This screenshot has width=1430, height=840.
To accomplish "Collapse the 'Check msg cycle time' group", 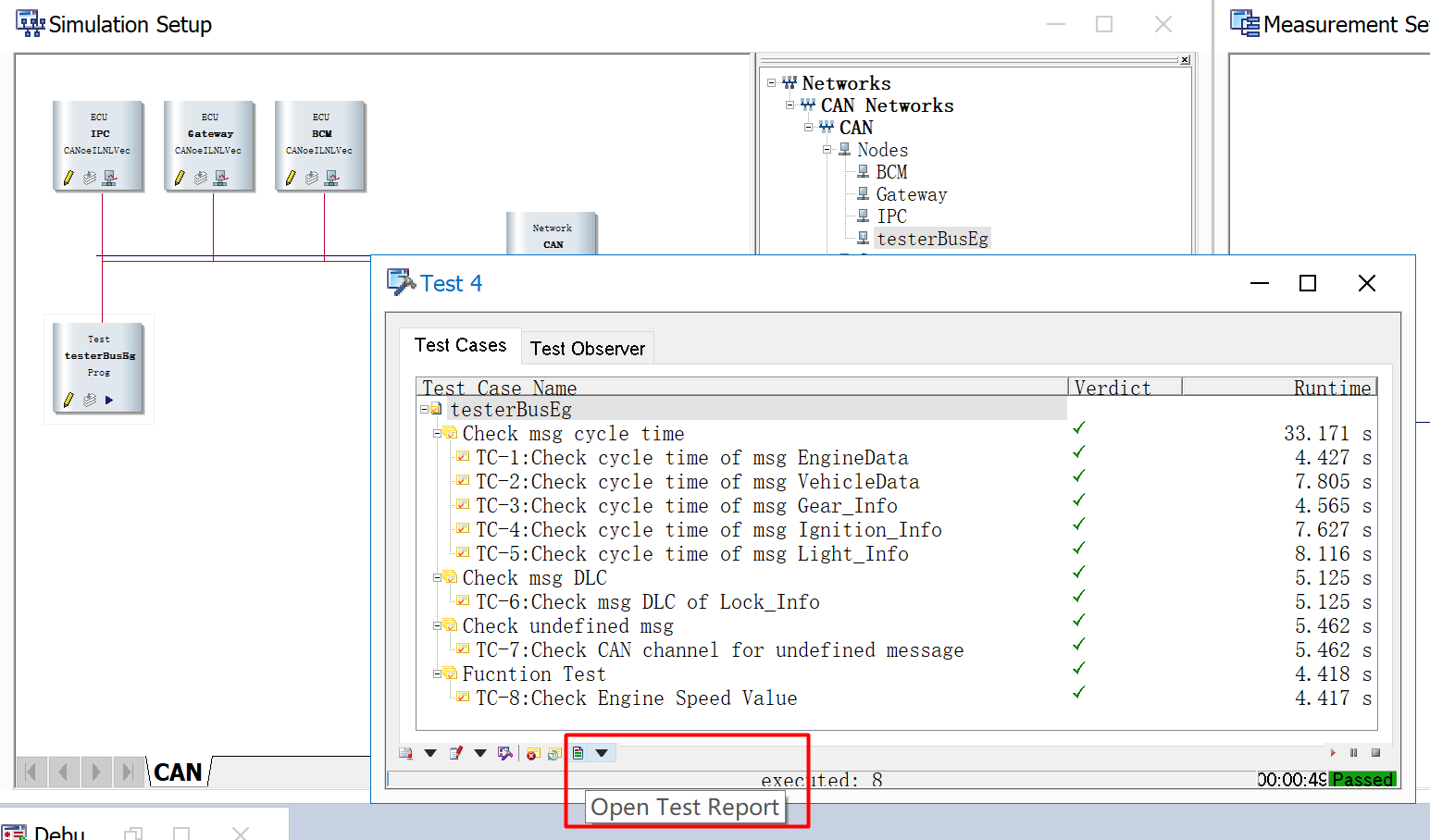I will pos(437,433).
